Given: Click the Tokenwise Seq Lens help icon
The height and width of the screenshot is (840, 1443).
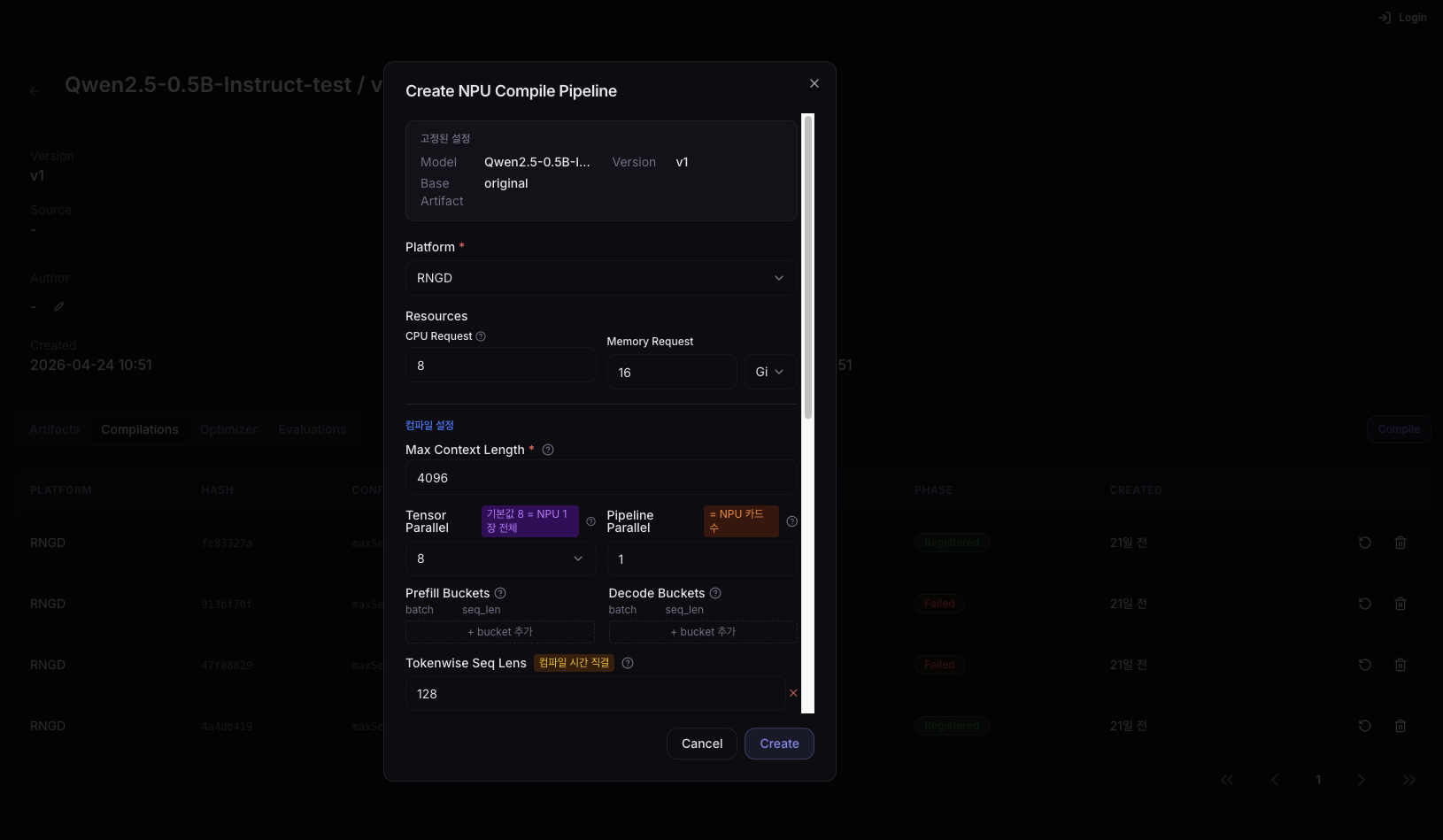Looking at the screenshot, I should click(628, 663).
